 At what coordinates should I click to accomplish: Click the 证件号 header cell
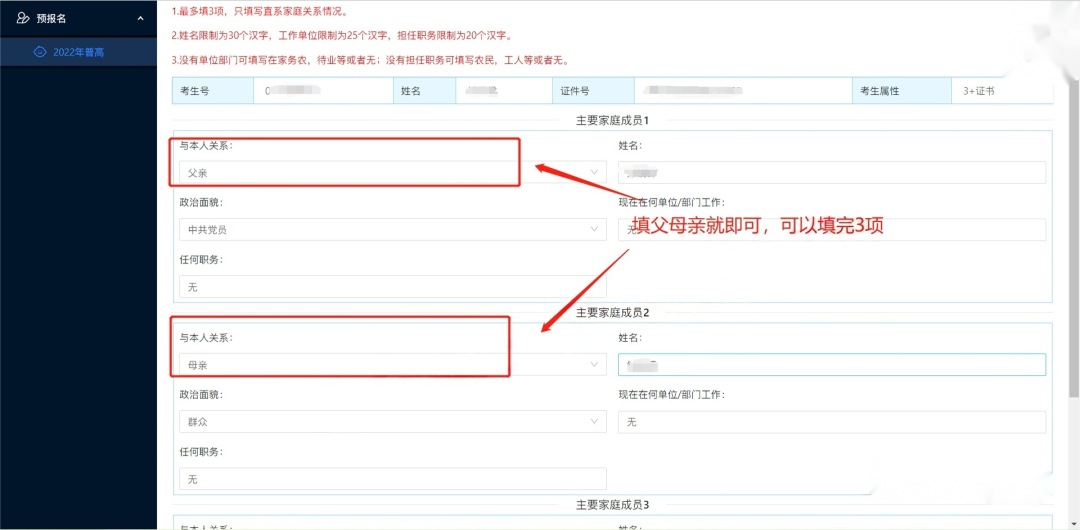(x=574, y=91)
